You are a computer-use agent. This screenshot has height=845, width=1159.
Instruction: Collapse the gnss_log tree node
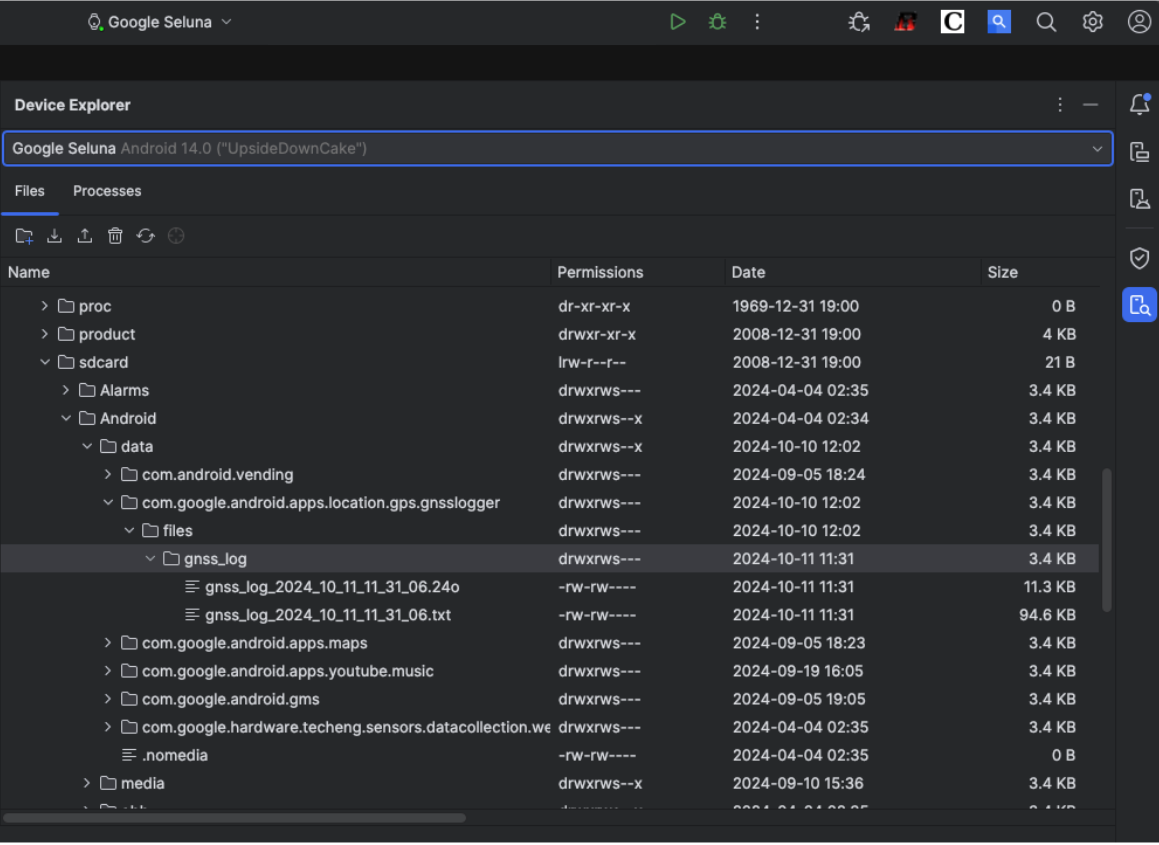[x=150, y=558]
